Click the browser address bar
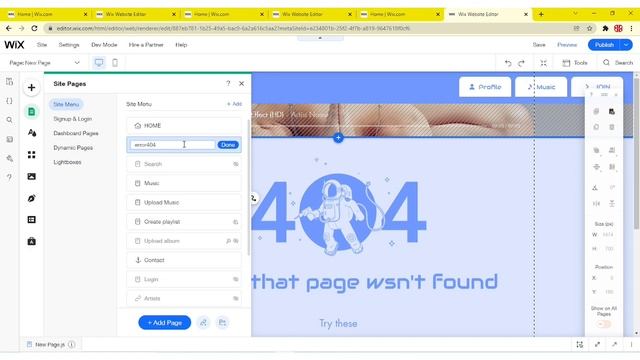Screen dimensions: 640x360 point(306,28)
